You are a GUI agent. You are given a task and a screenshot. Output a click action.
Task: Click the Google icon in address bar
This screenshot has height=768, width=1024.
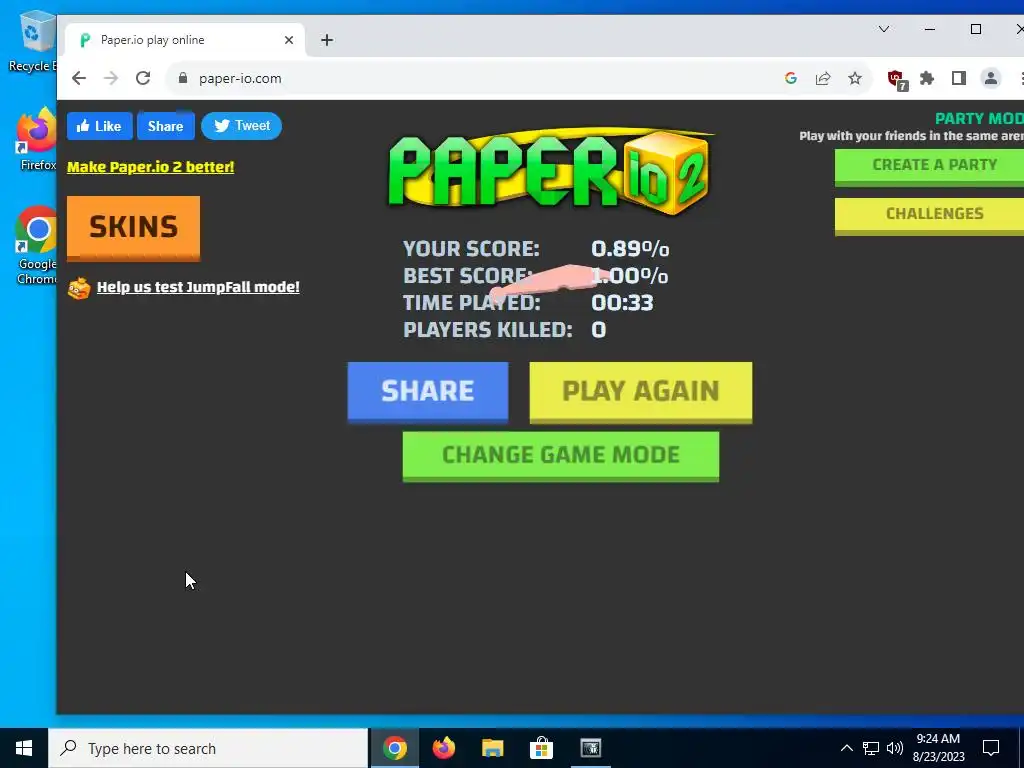coord(791,78)
